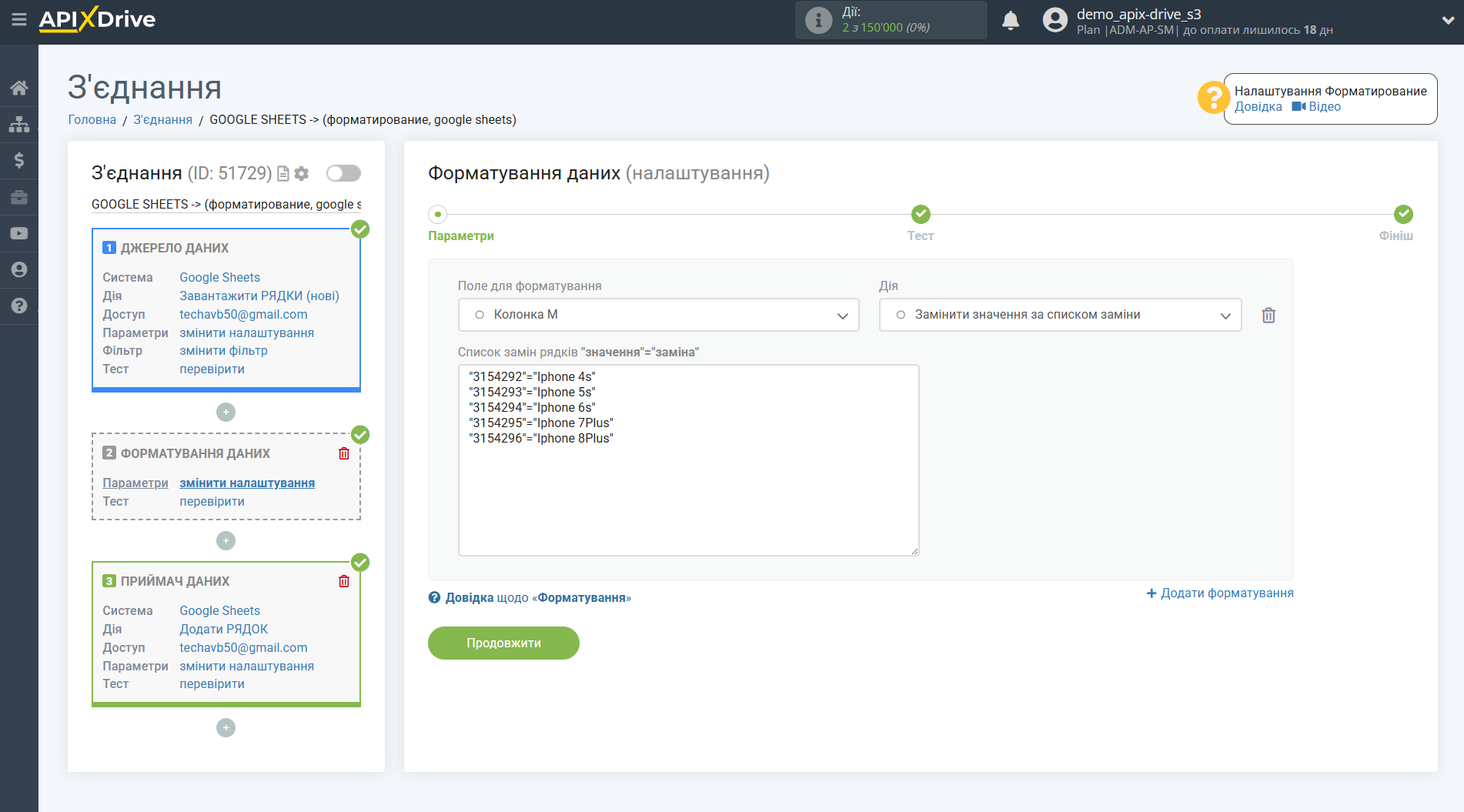Click formatting перевірити test link
This screenshot has width=1464, height=812.
click(x=212, y=501)
